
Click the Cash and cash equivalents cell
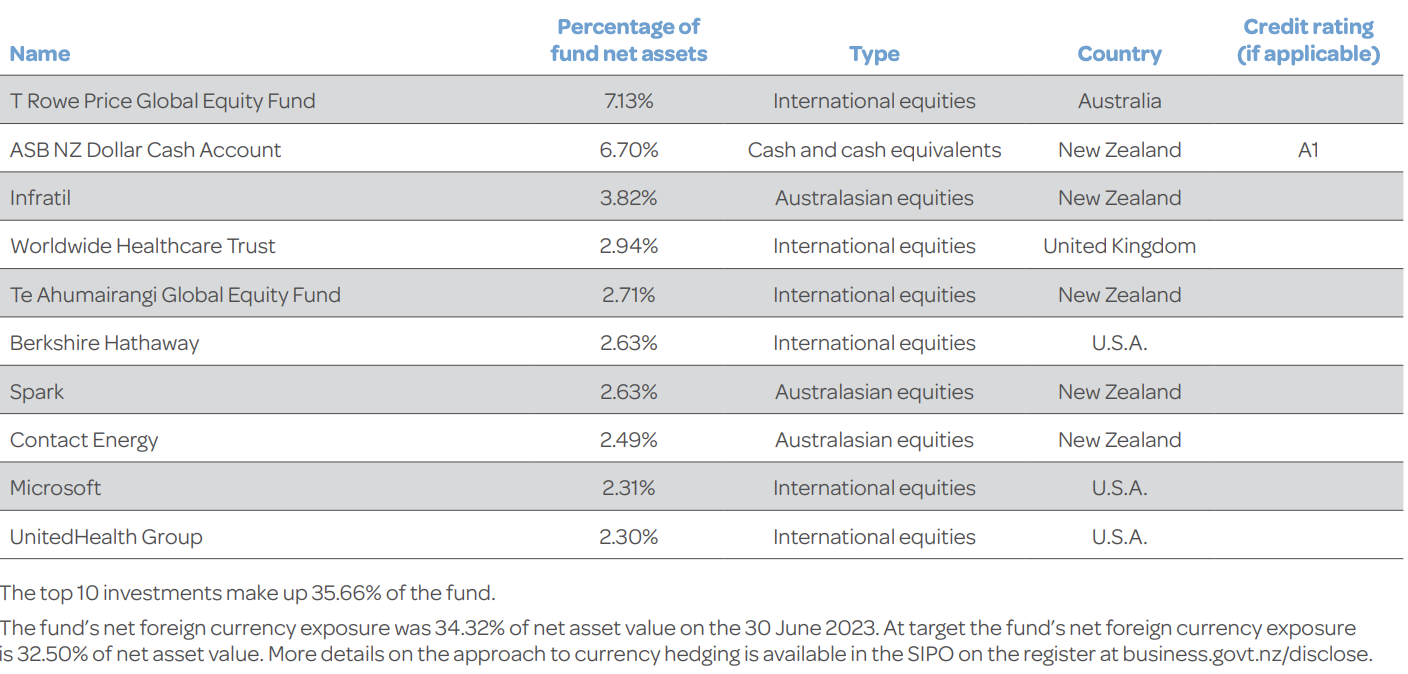[874, 150]
